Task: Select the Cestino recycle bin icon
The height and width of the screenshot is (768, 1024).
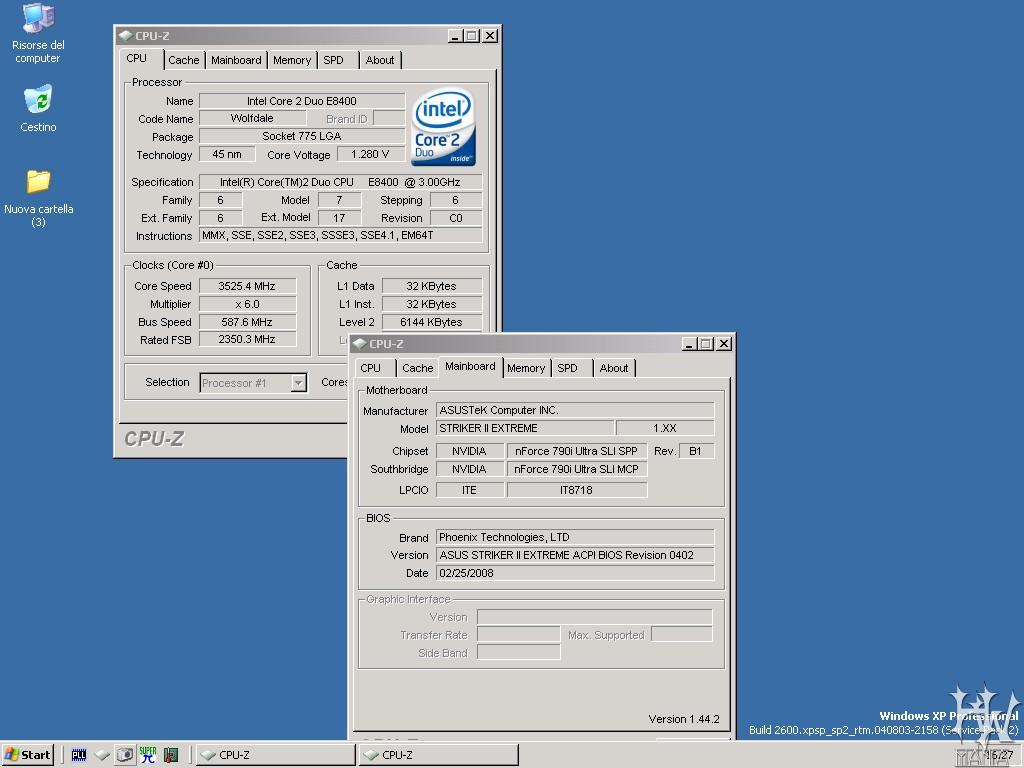Action: (38, 108)
